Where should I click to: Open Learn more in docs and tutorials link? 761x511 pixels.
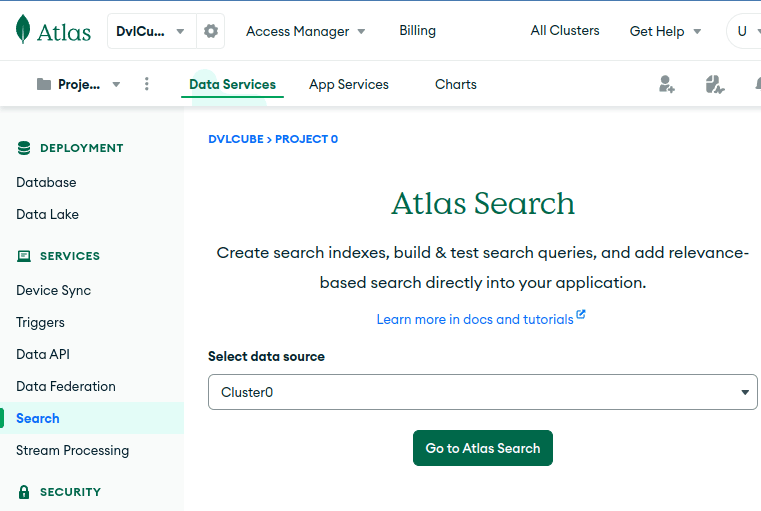pos(475,319)
